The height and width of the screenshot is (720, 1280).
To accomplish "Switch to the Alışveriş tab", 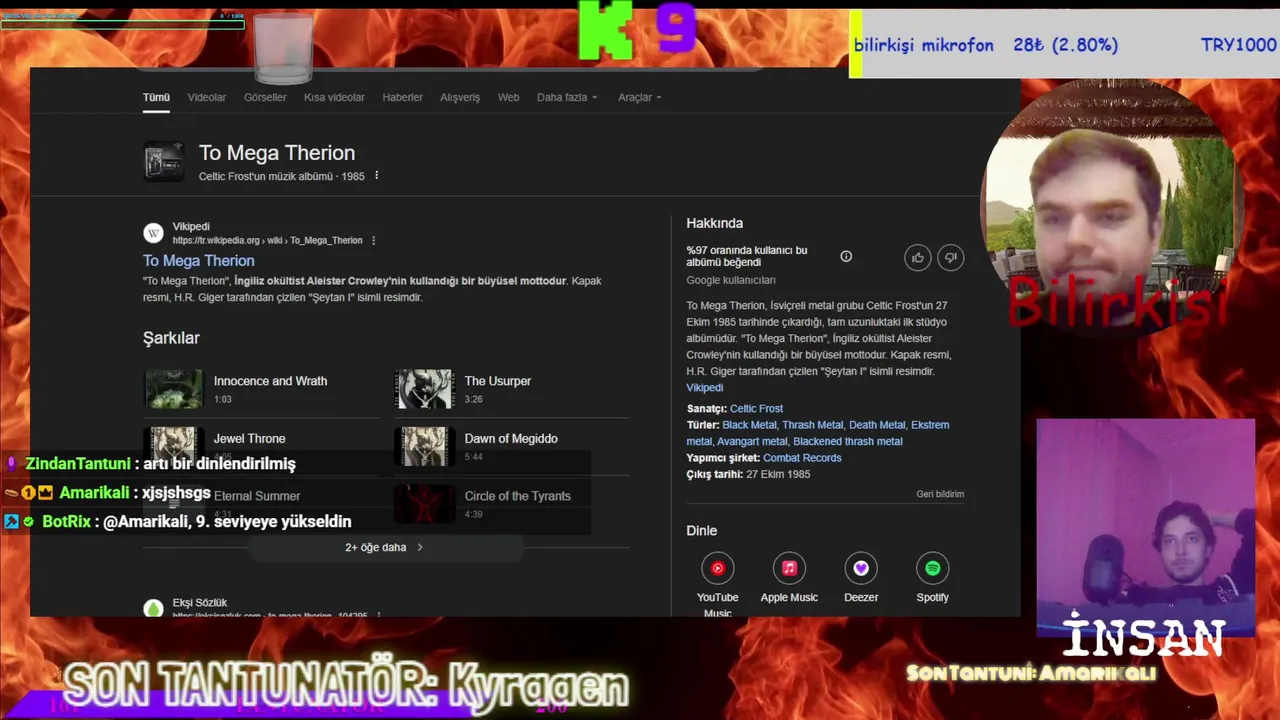I will [x=460, y=97].
